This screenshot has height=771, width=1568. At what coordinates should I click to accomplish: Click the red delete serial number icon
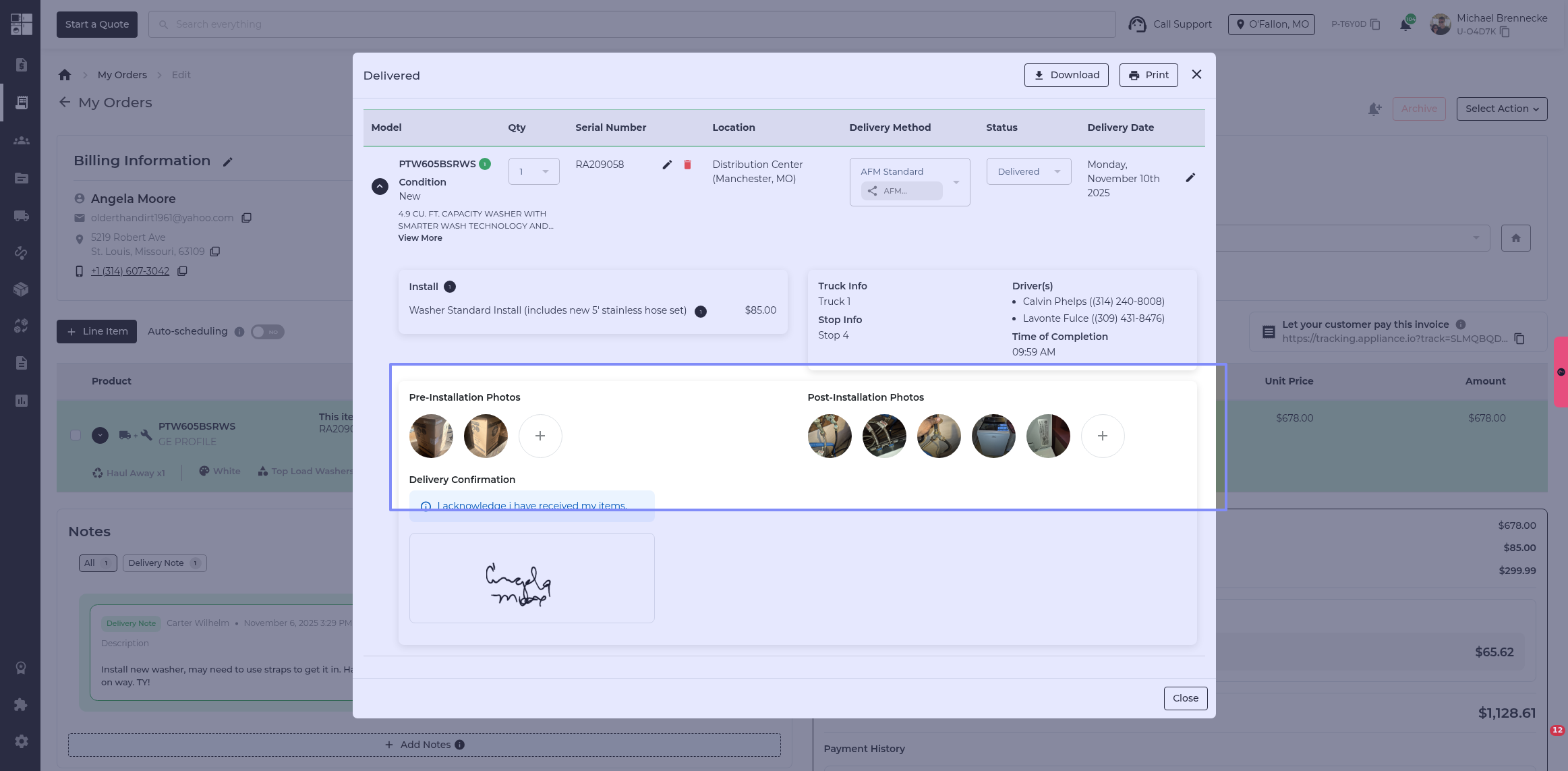point(687,165)
